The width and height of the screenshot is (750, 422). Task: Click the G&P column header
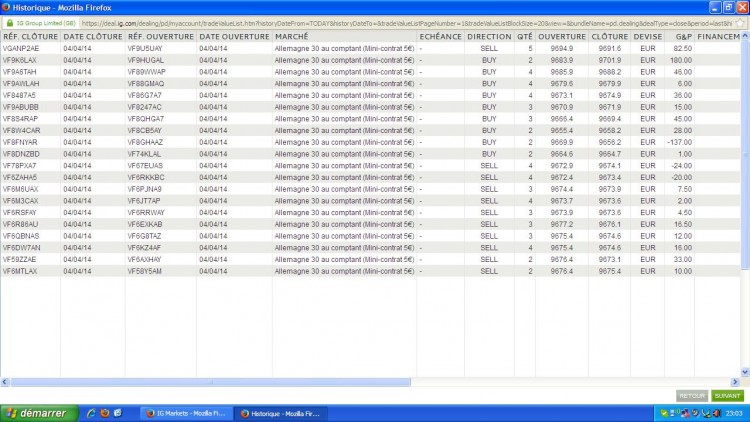684,36
